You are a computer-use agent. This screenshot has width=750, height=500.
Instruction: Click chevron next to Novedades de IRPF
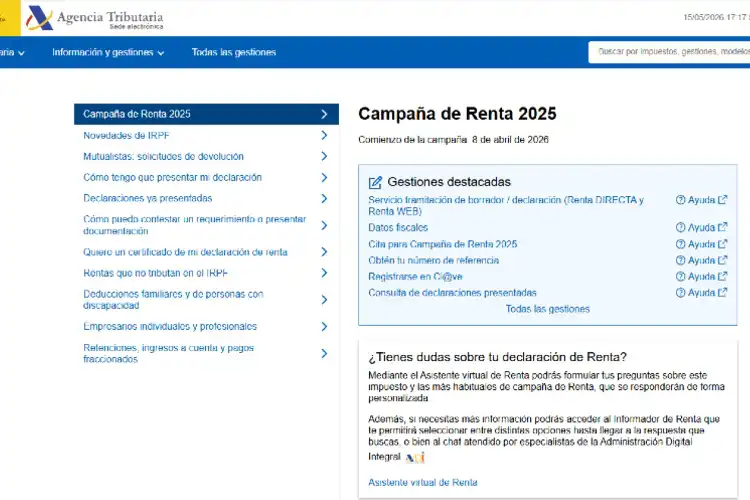(x=324, y=135)
